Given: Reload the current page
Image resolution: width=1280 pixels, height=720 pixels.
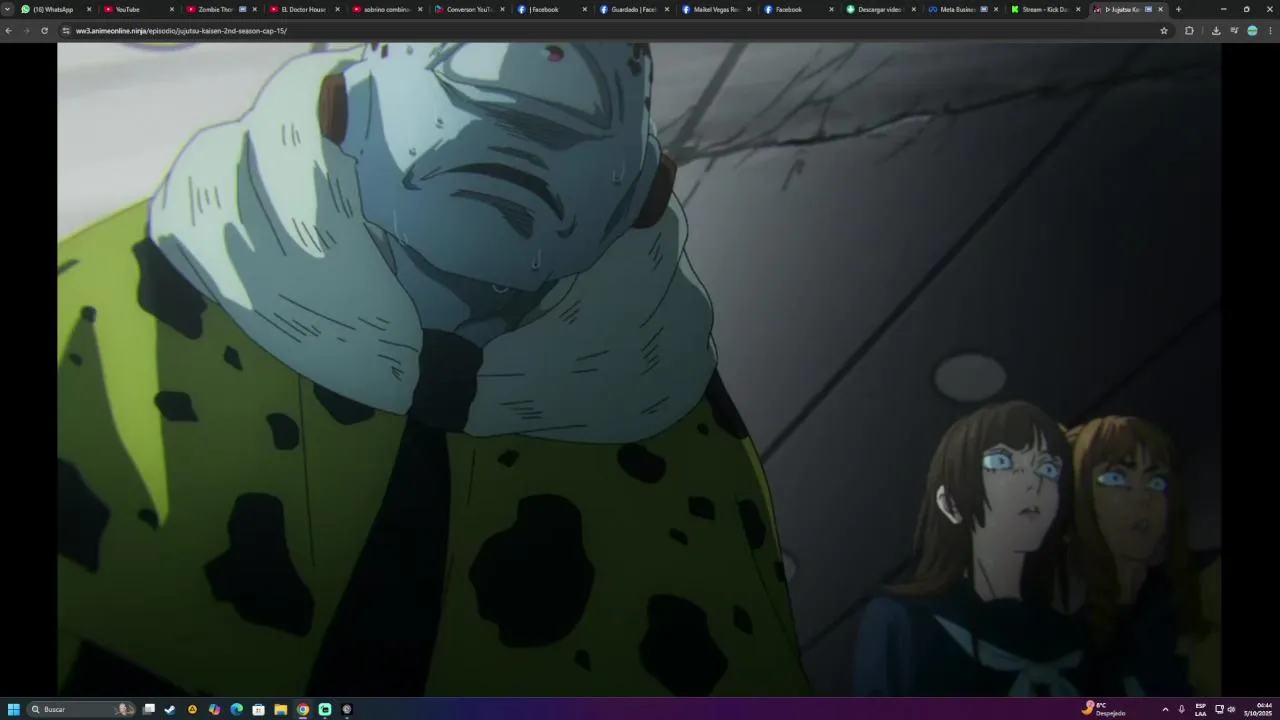Looking at the screenshot, I should point(44,31).
